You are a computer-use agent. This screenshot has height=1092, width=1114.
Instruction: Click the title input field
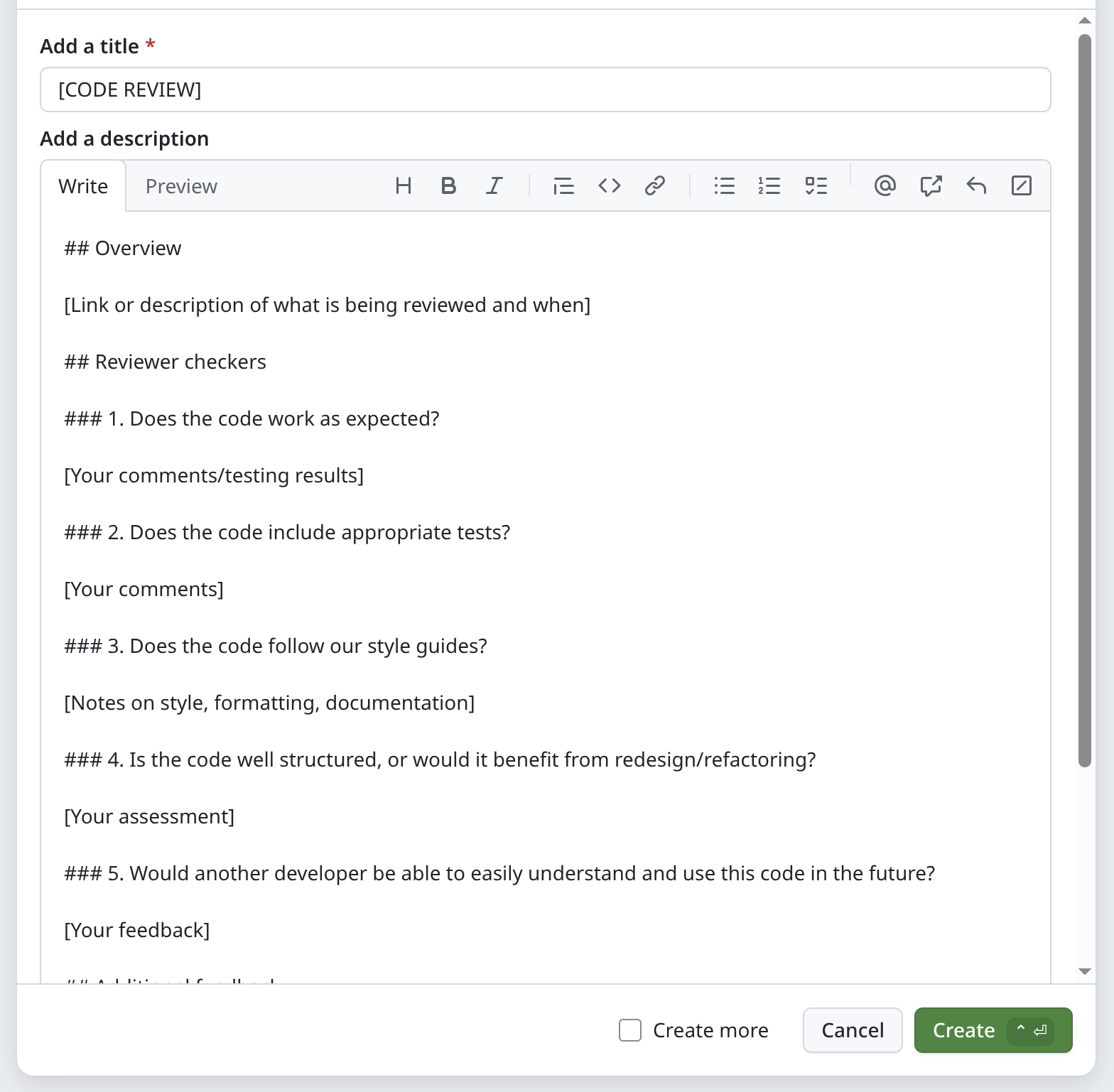click(x=545, y=90)
